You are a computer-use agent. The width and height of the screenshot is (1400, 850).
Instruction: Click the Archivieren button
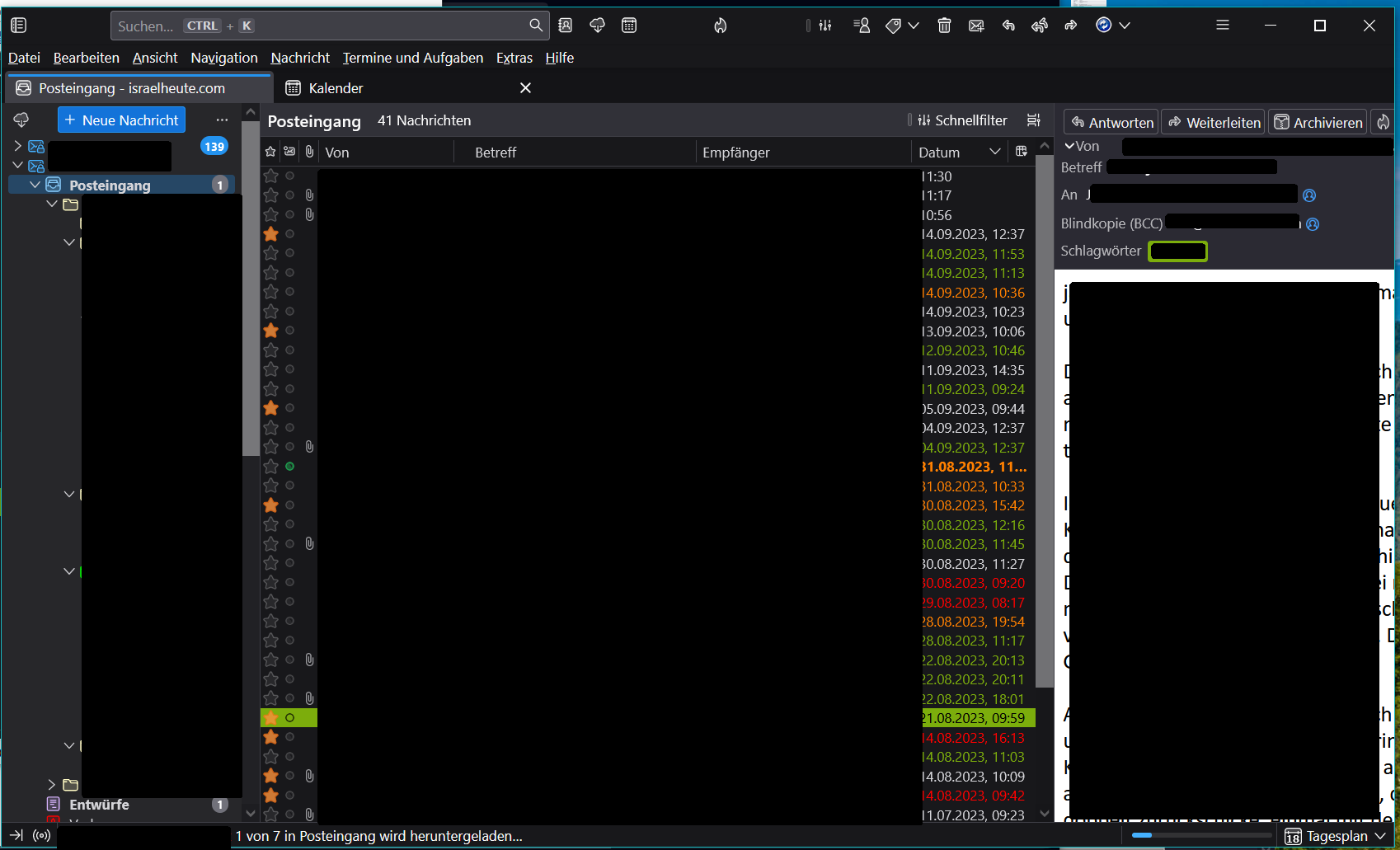click(1318, 122)
